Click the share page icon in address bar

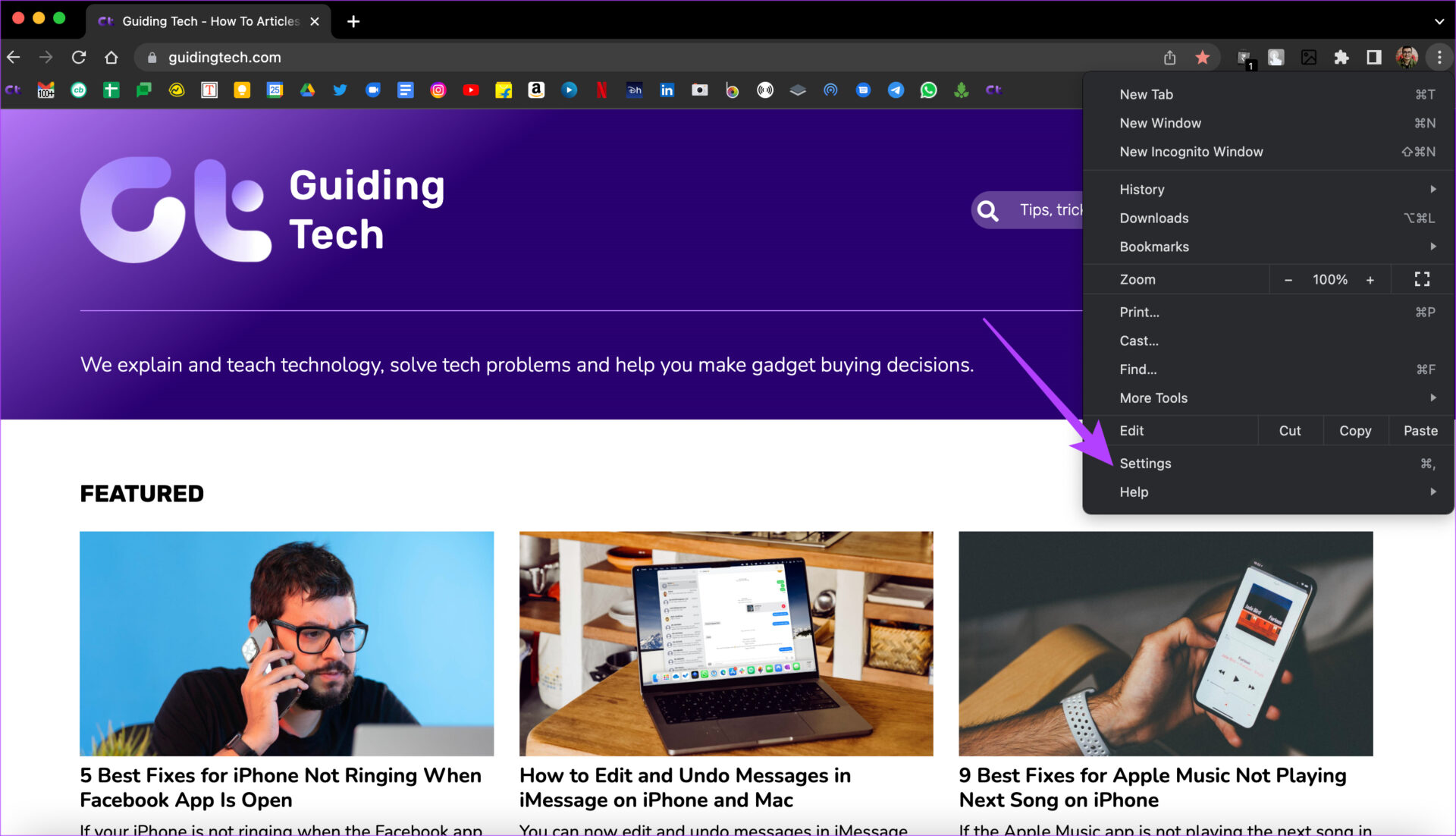tap(1169, 58)
